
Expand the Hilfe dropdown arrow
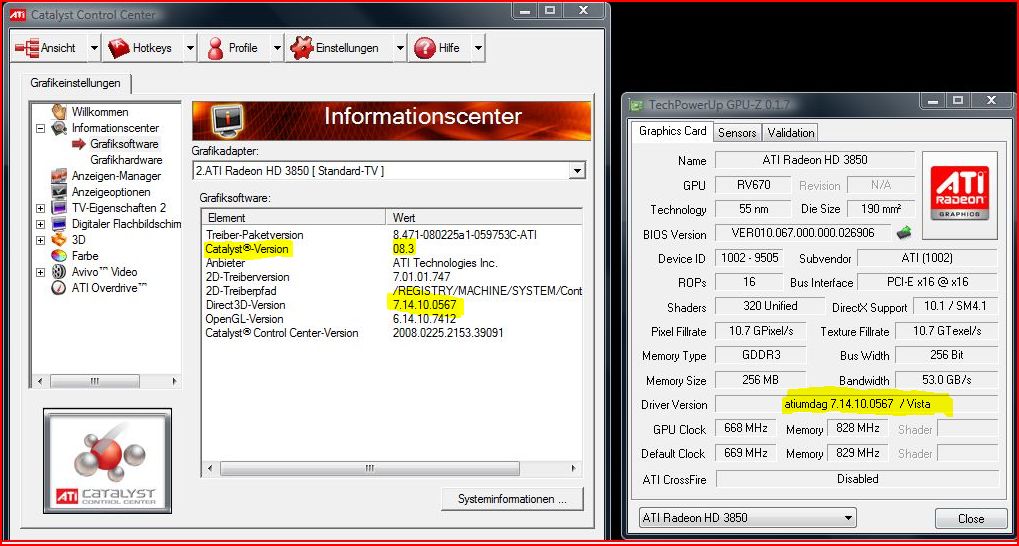pos(478,47)
